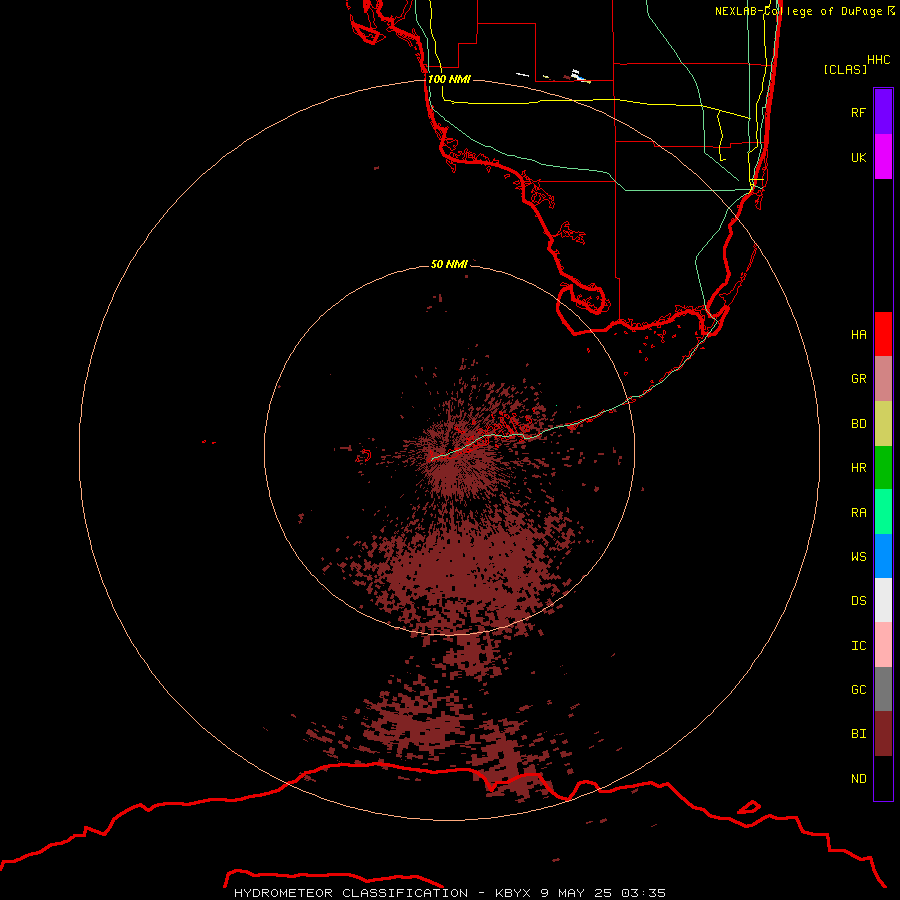The height and width of the screenshot is (900, 900).
Task: Click the 'ND' legend label
Action: click(859, 779)
